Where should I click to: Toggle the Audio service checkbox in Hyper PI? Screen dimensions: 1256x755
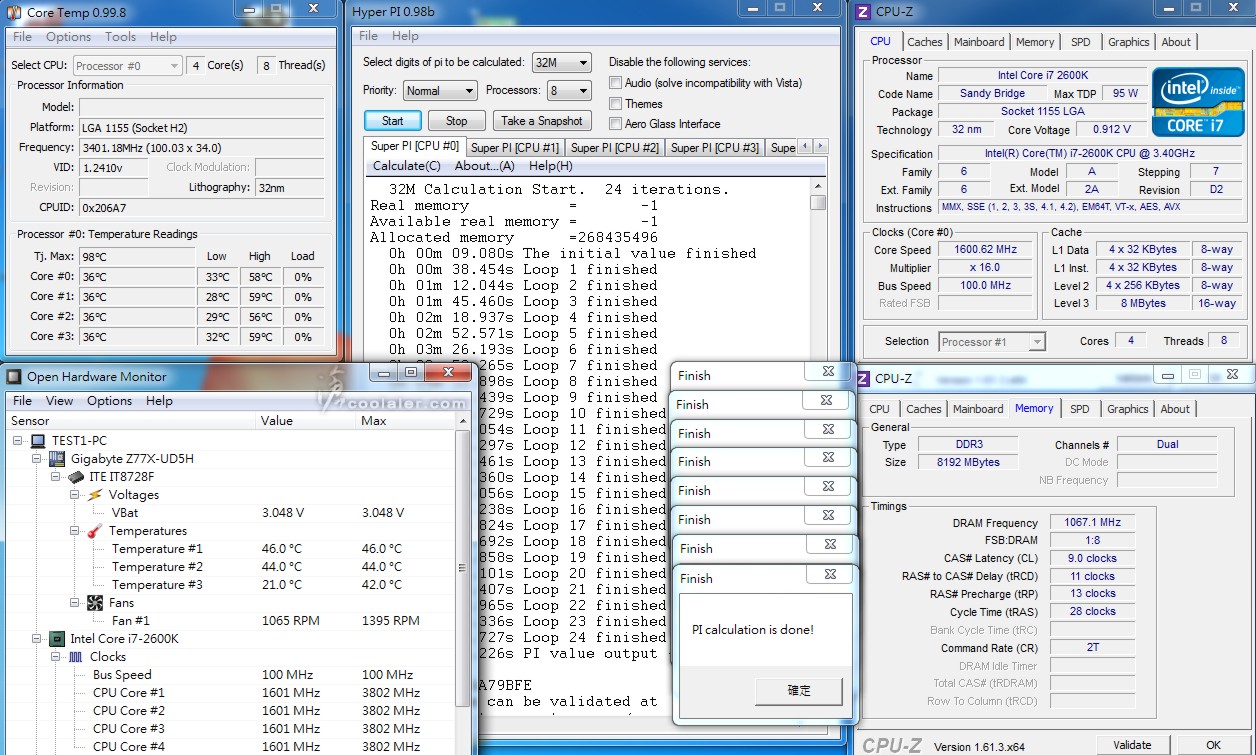click(616, 83)
